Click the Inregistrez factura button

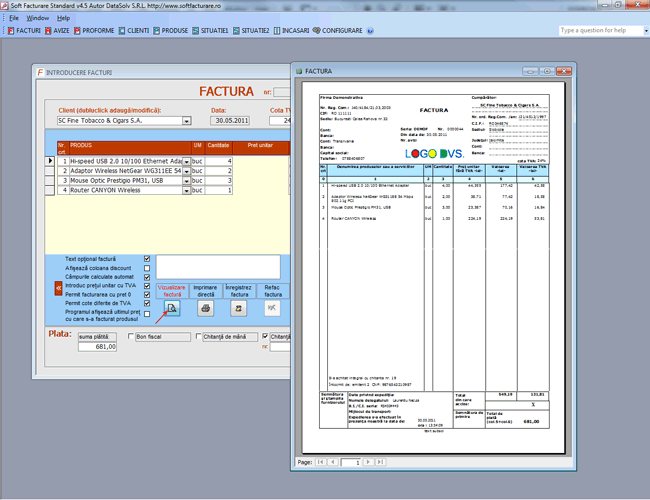point(239,291)
